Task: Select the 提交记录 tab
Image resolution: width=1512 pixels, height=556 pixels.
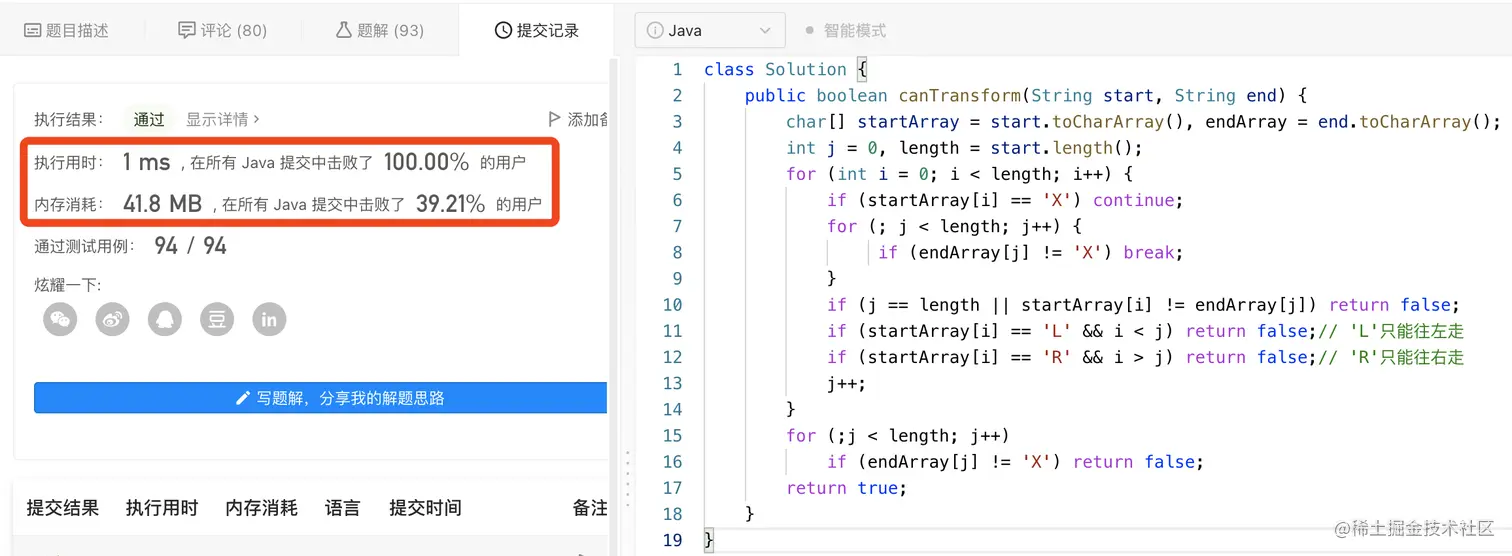Action: pos(537,30)
